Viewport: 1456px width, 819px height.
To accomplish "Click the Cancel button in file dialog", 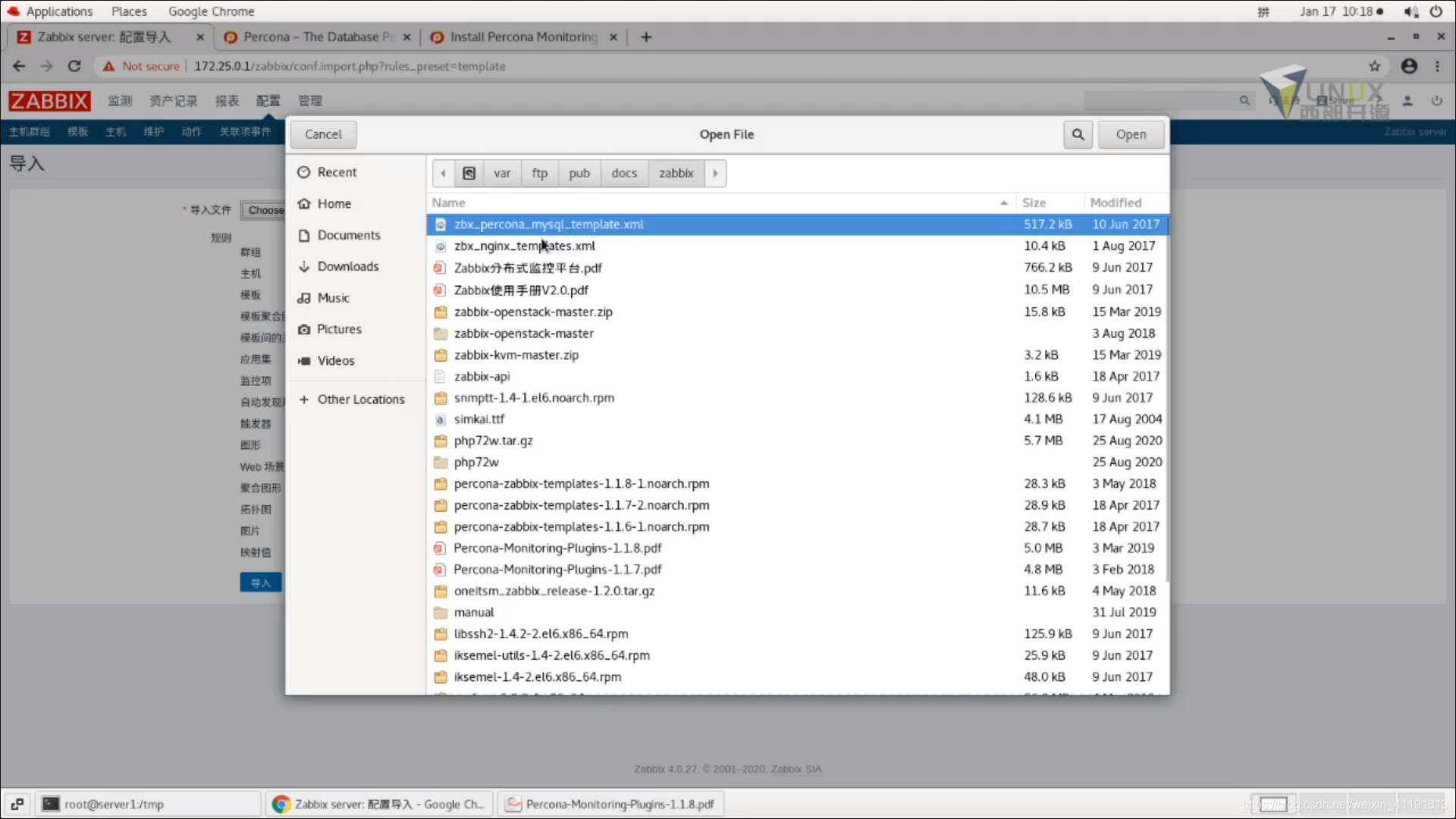I will click(323, 134).
